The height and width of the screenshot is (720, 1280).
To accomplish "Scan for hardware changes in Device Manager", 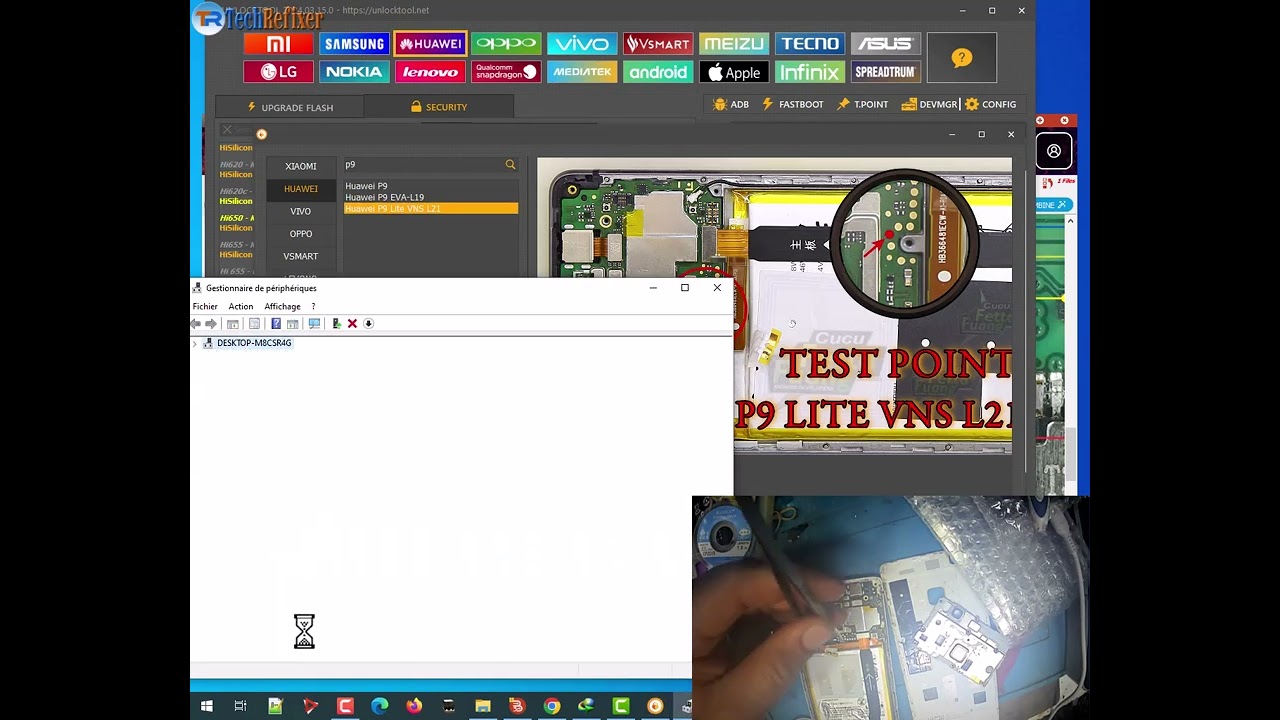I will [314, 323].
